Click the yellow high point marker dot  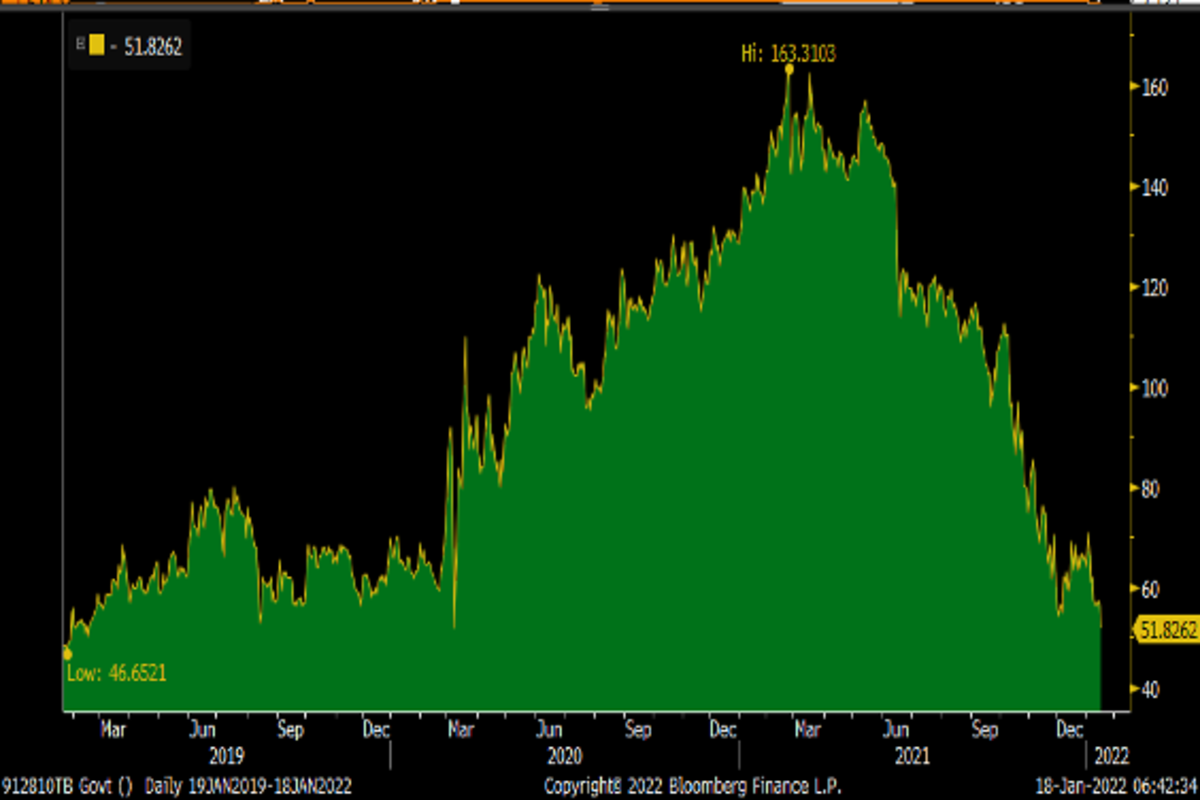pyautogui.click(x=789, y=69)
